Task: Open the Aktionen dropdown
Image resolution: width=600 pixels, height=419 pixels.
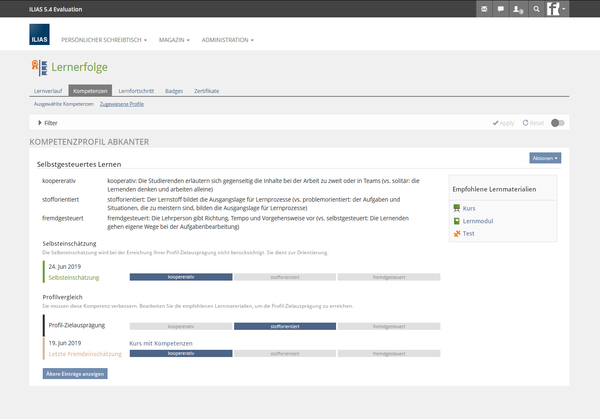Action: click(545, 158)
